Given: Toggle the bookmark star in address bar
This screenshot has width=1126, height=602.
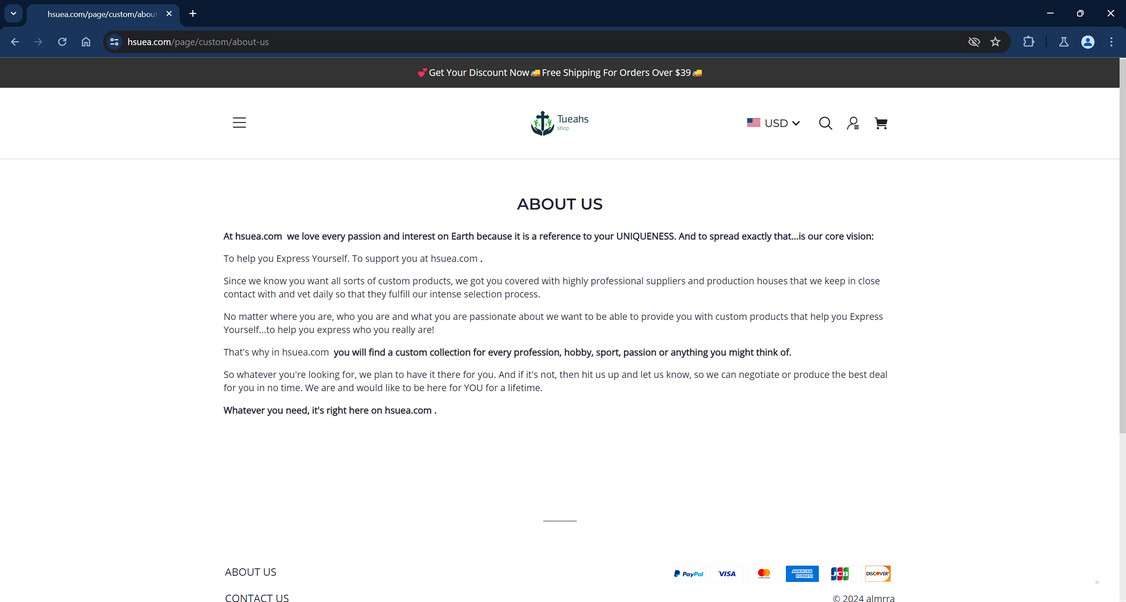Looking at the screenshot, I should click(995, 41).
